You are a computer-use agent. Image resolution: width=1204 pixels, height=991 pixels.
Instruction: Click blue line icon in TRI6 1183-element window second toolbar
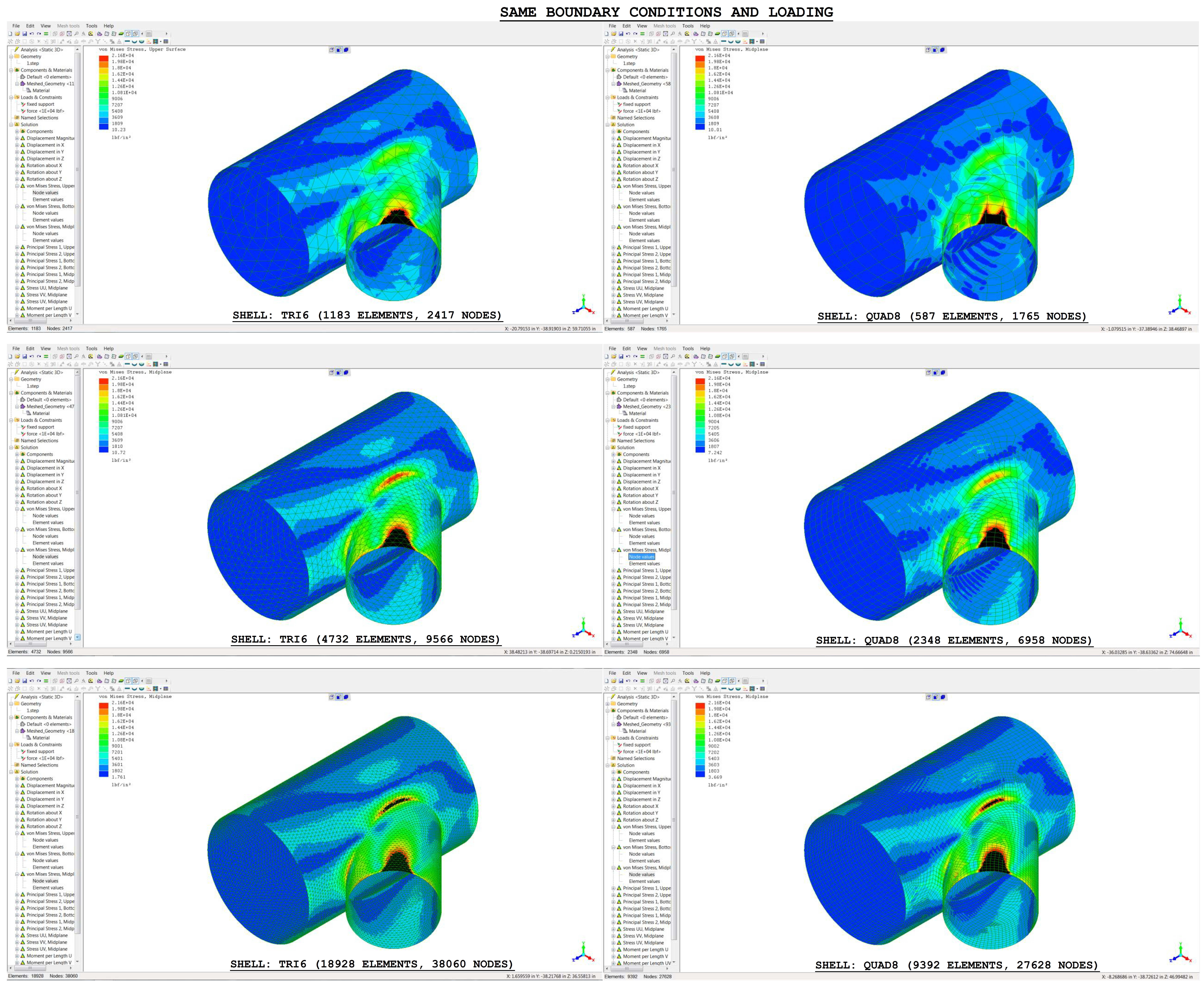click(127, 41)
